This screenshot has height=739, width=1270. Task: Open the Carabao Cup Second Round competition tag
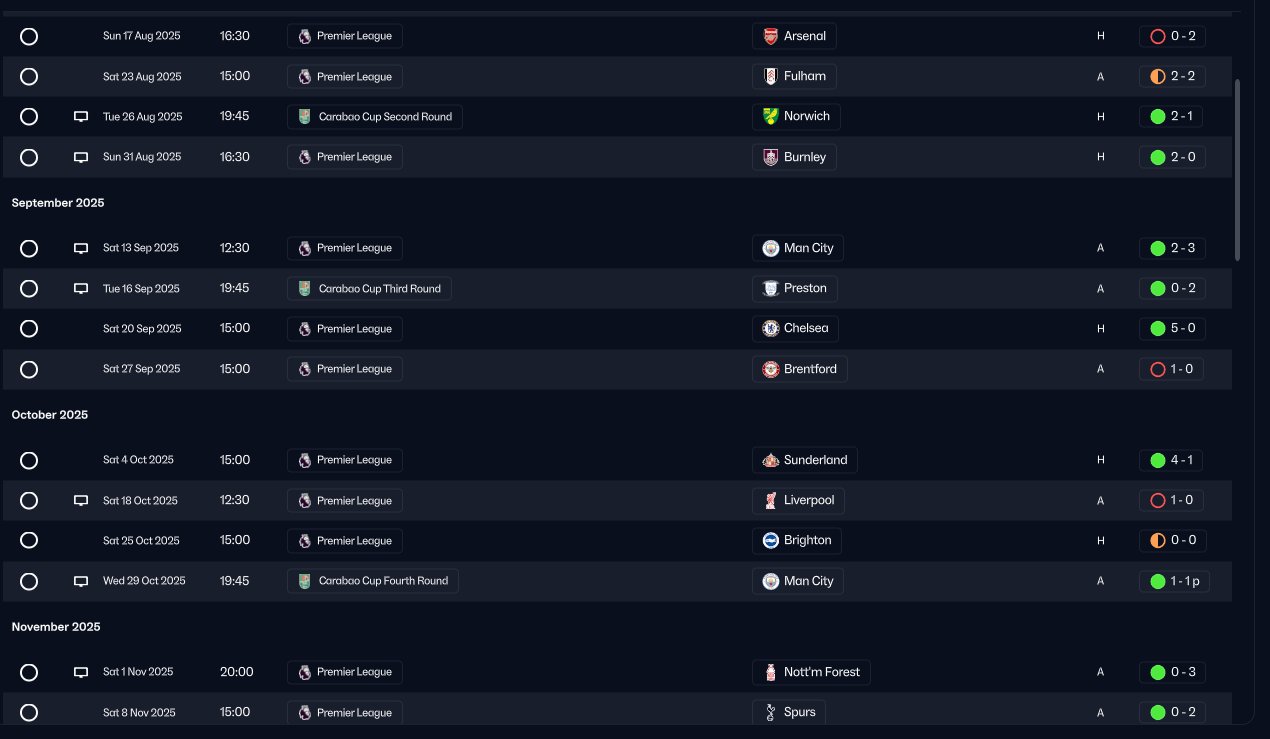pyautogui.click(x=375, y=117)
